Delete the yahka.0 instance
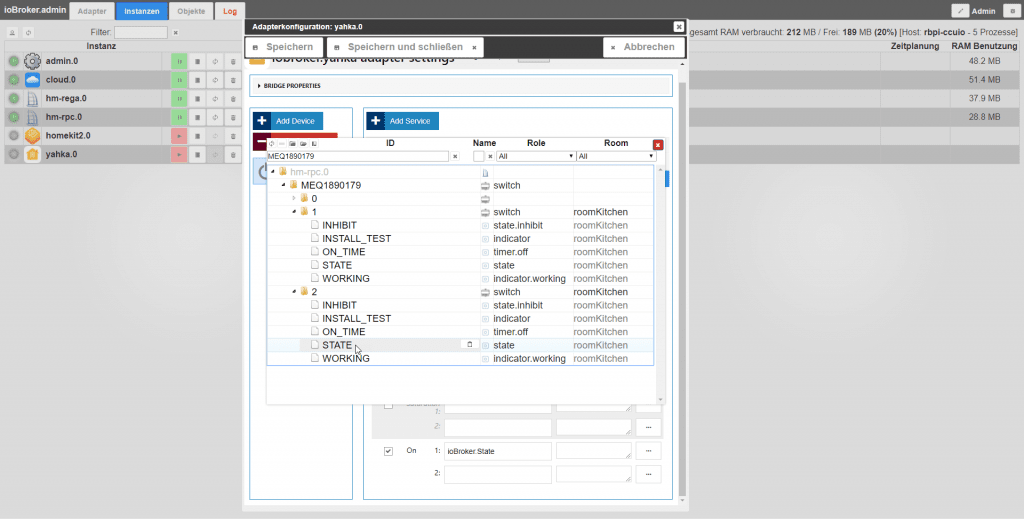The width and height of the screenshot is (1024, 519). pyautogui.click(x=233, y=155)
